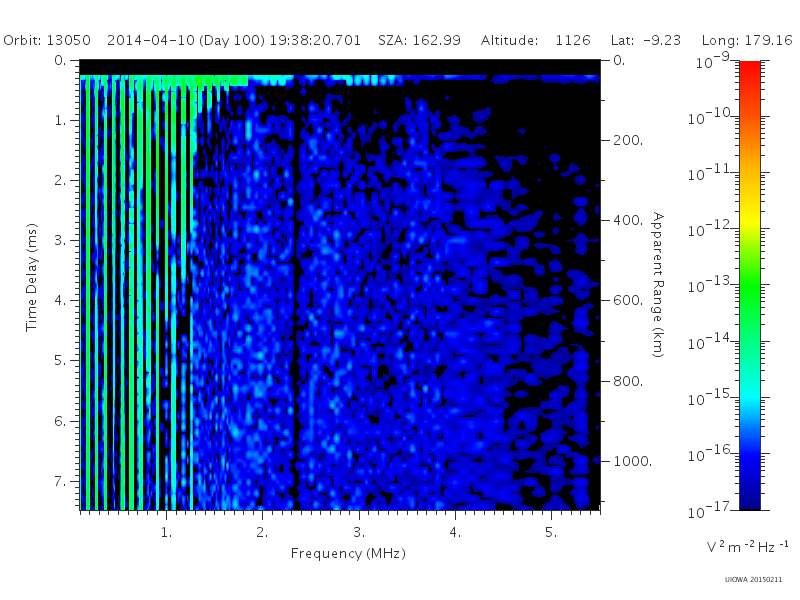
Task: Click the Lat: -9.23 header text
Action: pyautogui.click(x=646, y=40)
